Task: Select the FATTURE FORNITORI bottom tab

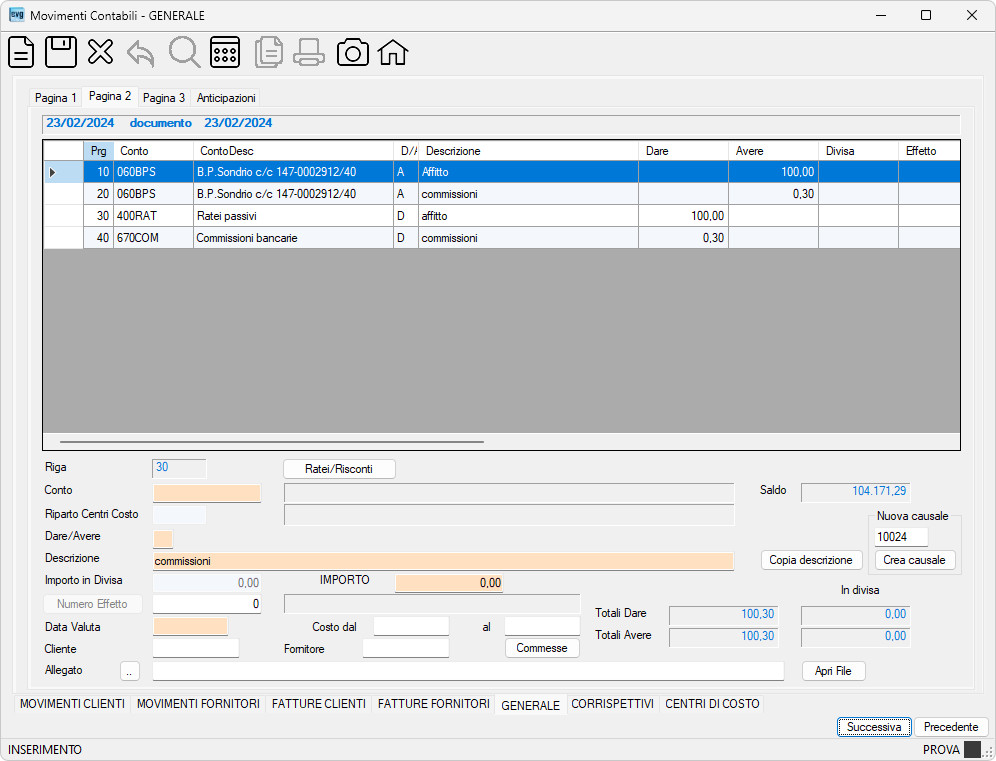Action: [433, 704]
